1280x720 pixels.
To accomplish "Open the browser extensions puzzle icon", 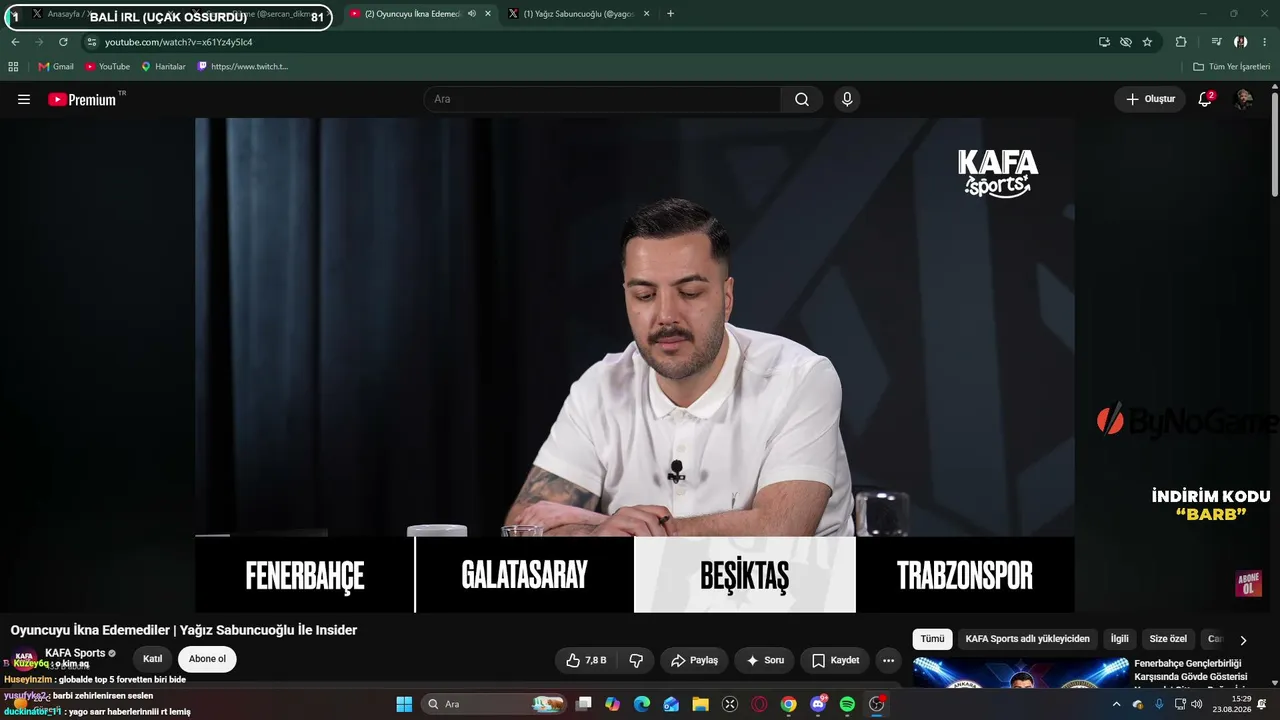I will click(1181, 42).
